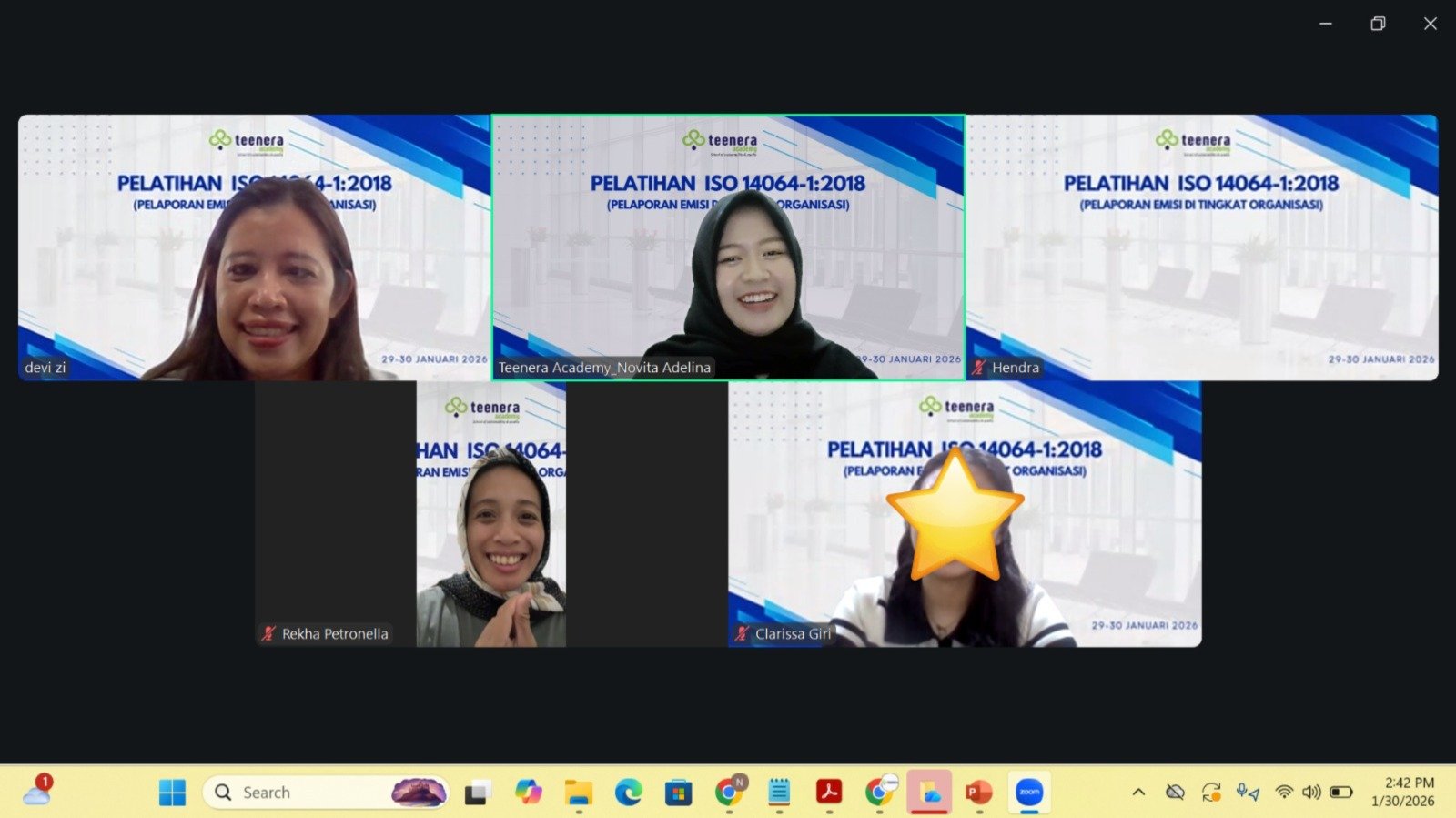Open File Explorer from the taskbar

coord(578,793)
